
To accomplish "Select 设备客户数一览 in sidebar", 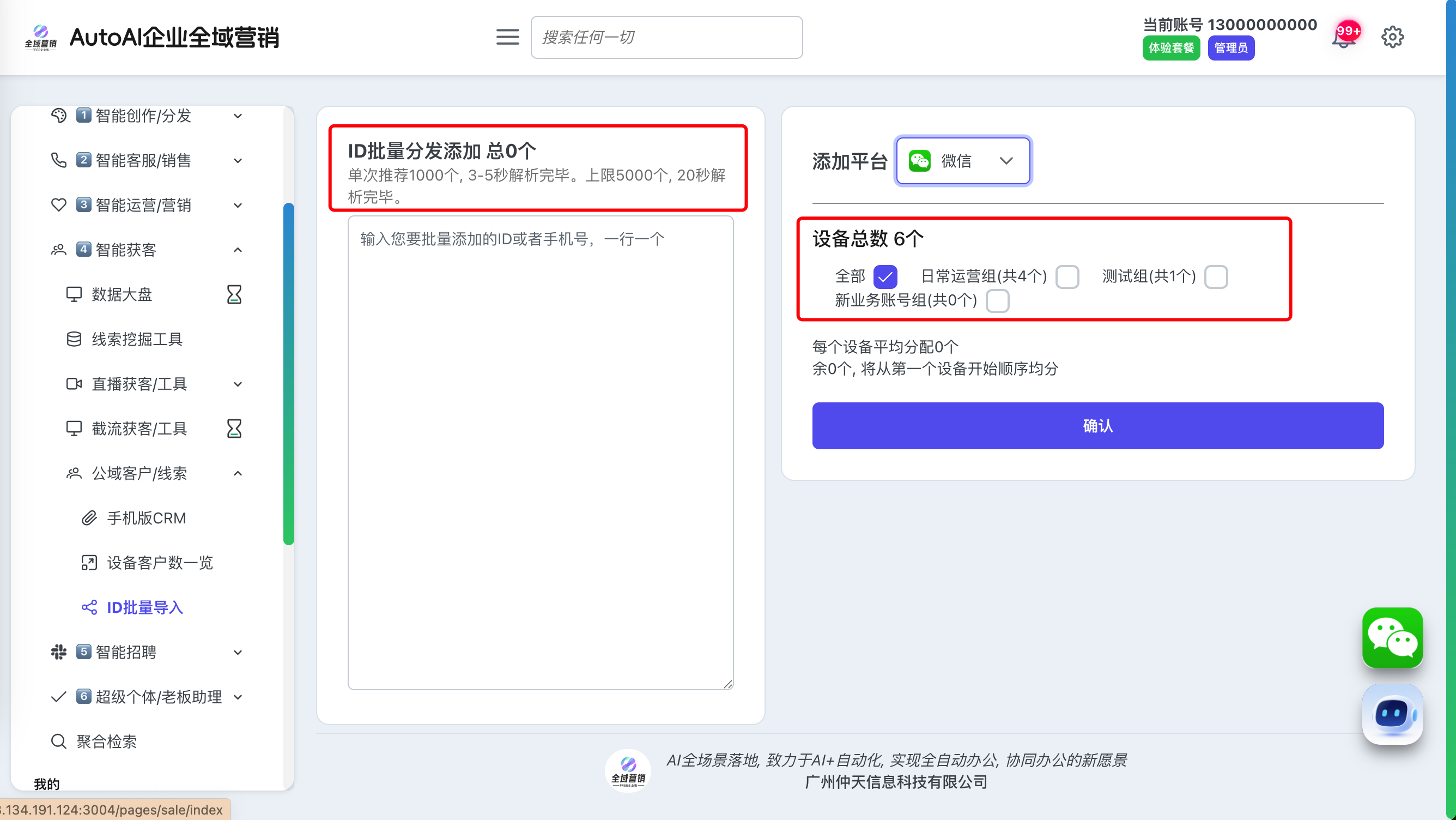I will (160, 563).
